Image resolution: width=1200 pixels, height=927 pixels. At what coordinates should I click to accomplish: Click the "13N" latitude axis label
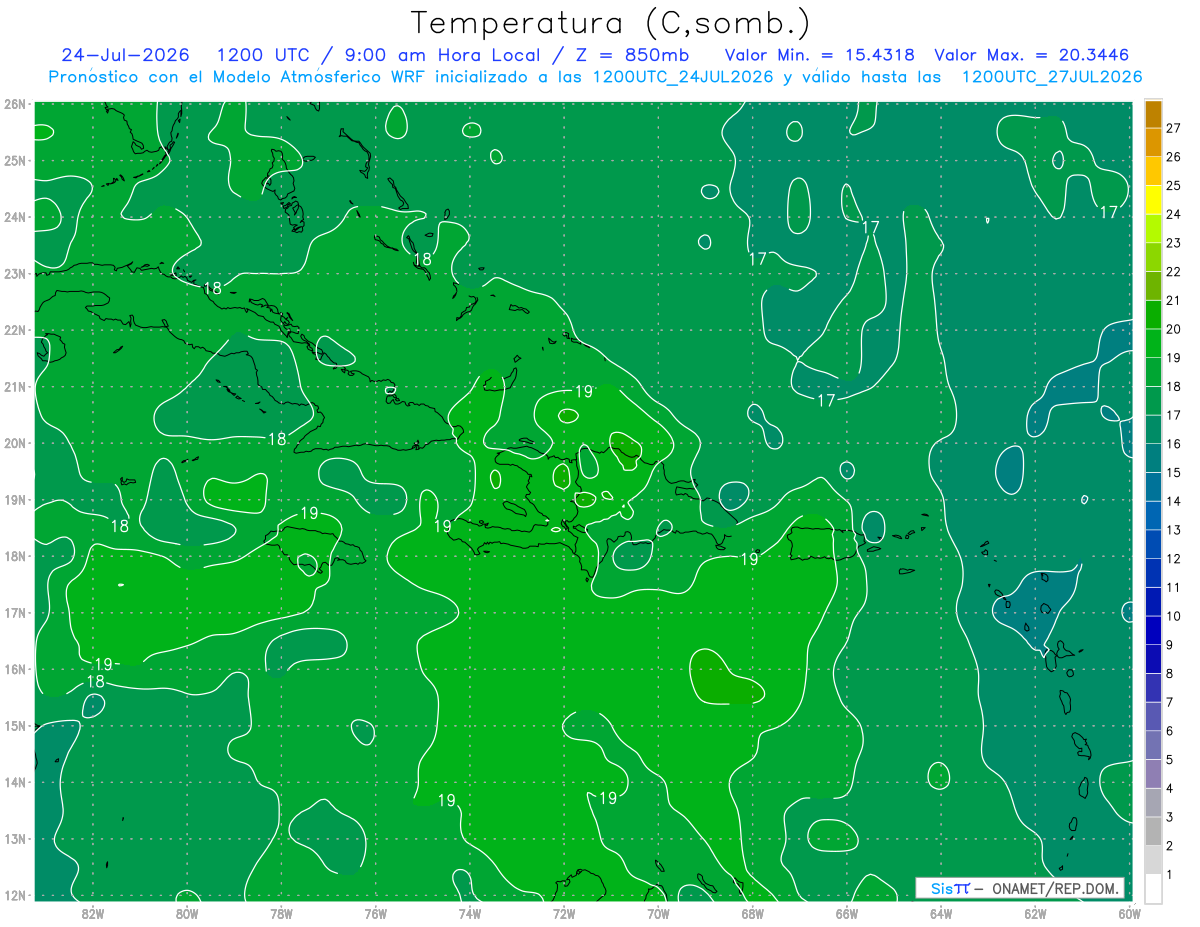(15, 838)
